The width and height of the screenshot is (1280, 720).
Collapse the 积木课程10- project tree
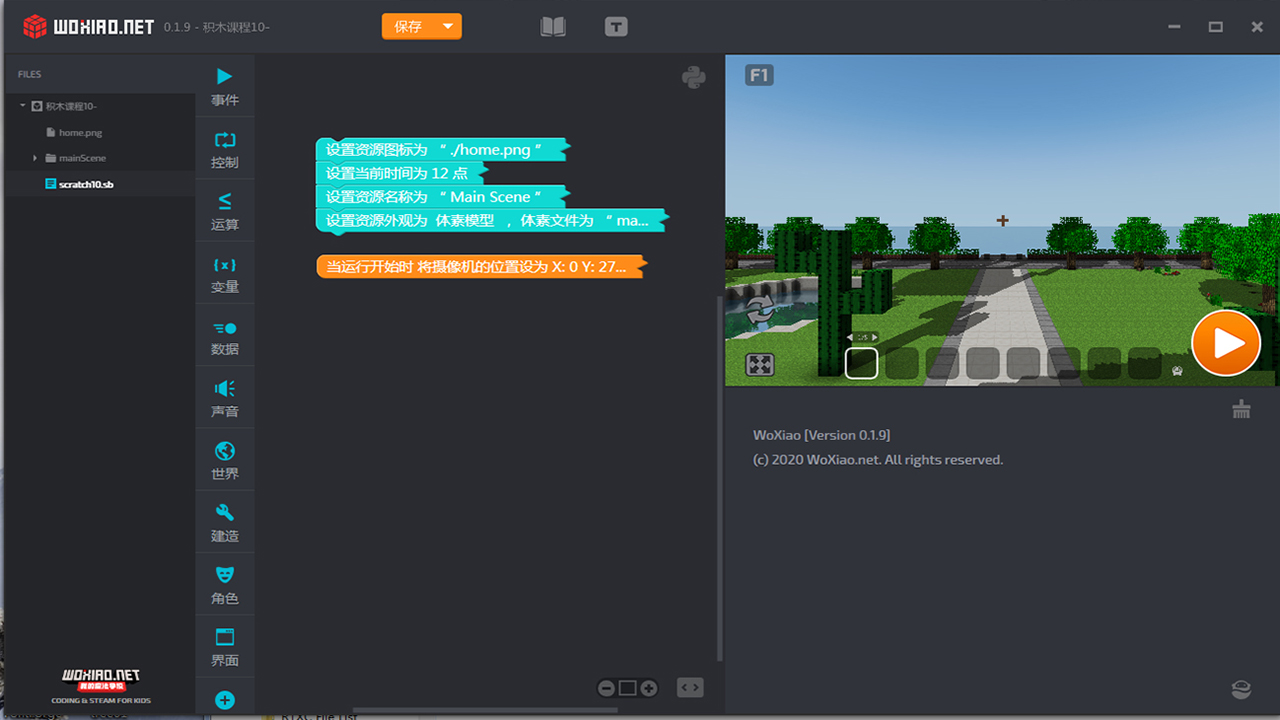coord(22,106)
